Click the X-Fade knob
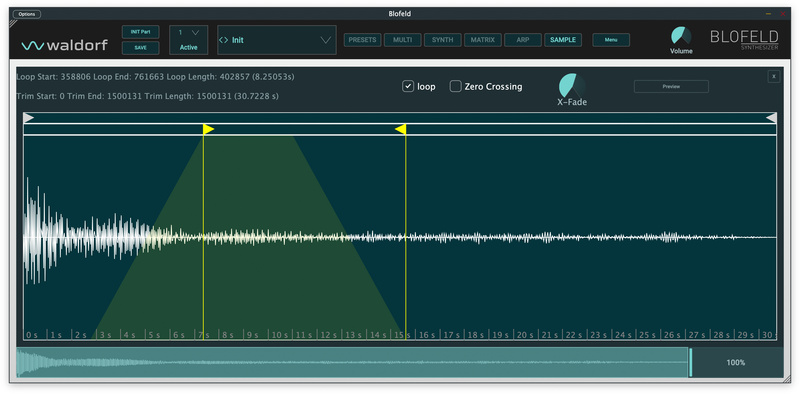Viewport: 800px width, 394px height. pyautogui.click(x=572, y=85)
